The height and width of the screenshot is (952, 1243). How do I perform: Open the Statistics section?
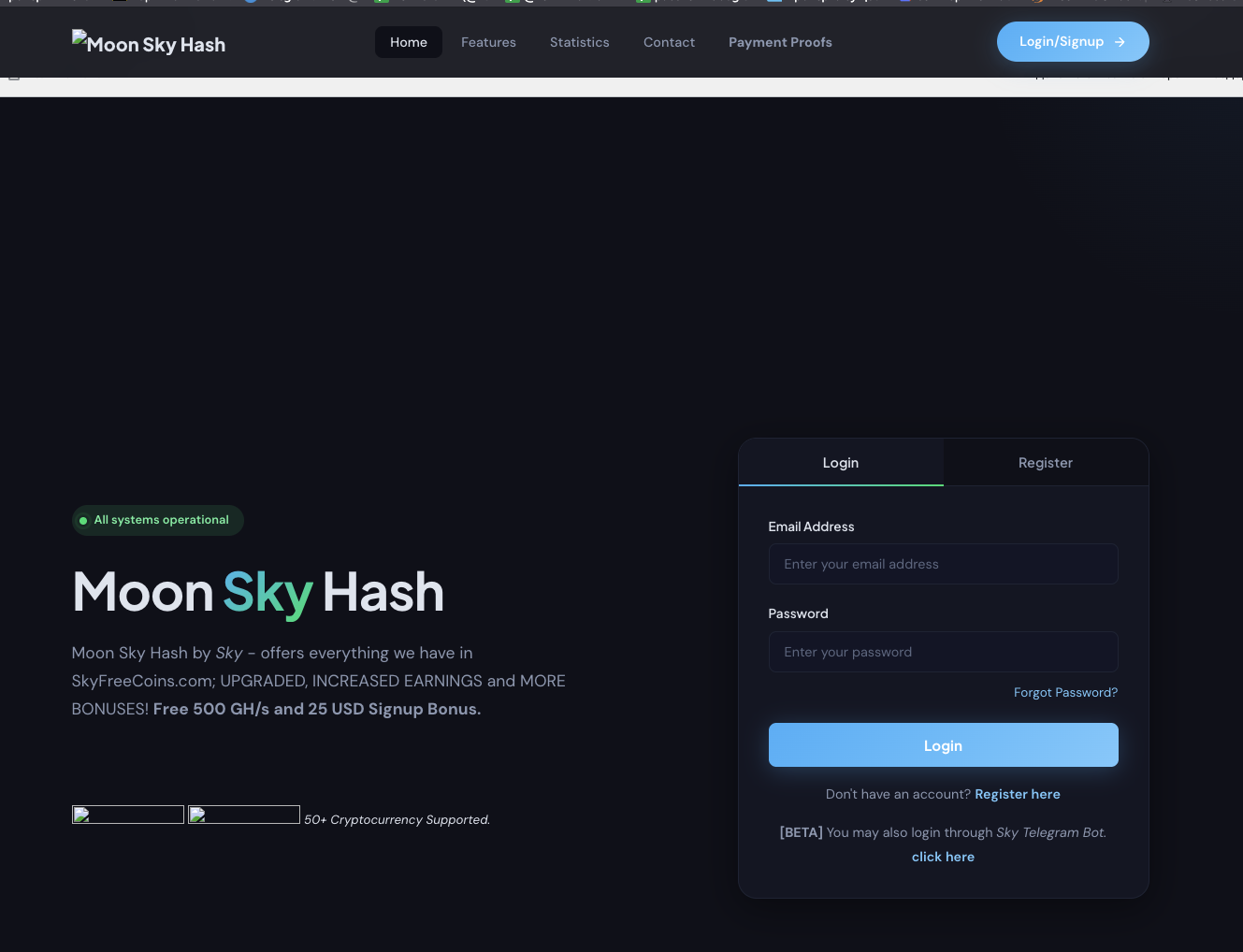pyautogui.click(x=580, y=42)
